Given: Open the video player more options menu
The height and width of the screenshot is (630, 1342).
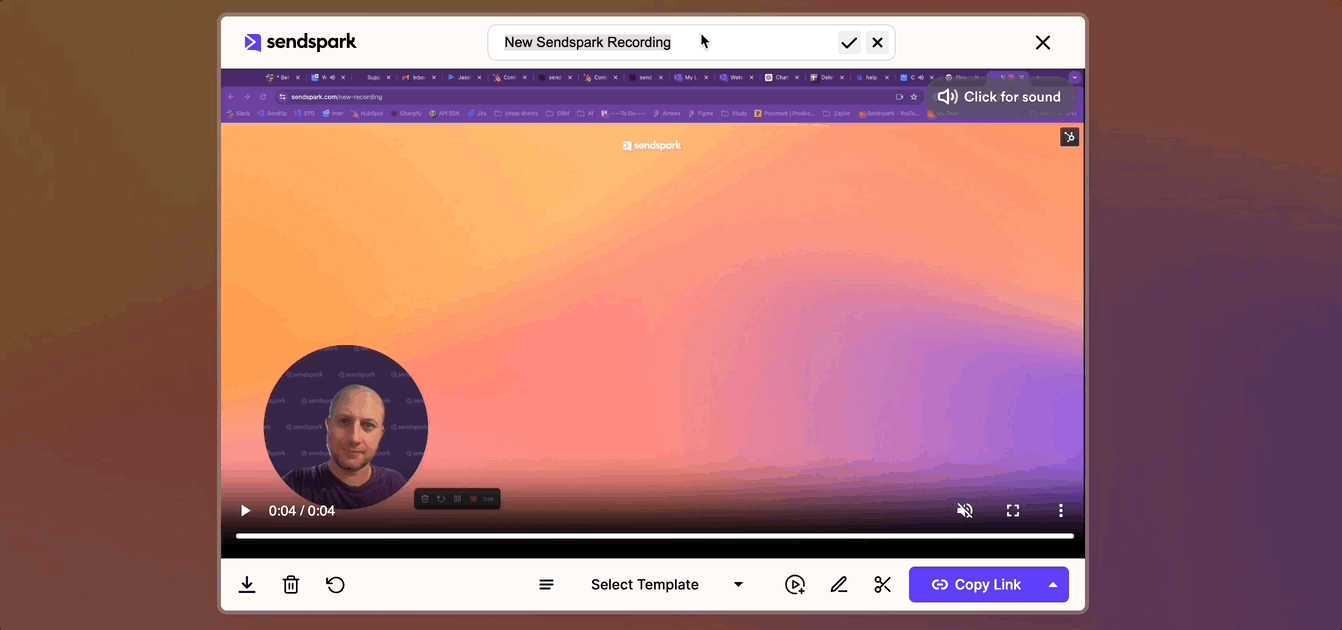Looking at the screenshot, I should click(x=1061, y=511).
